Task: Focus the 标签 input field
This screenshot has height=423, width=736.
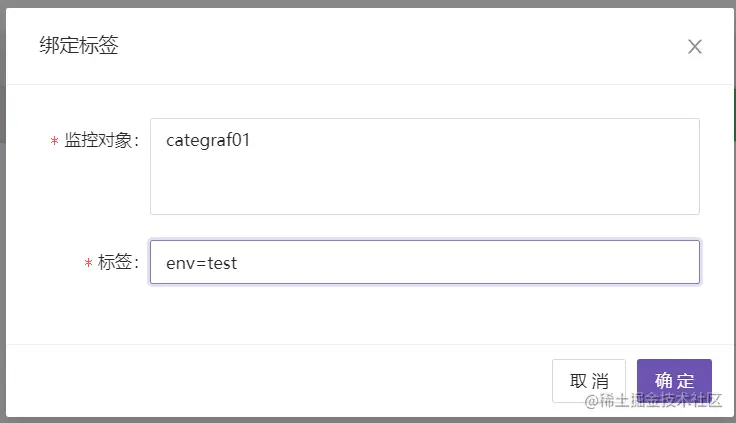Action: click(425, 262)
